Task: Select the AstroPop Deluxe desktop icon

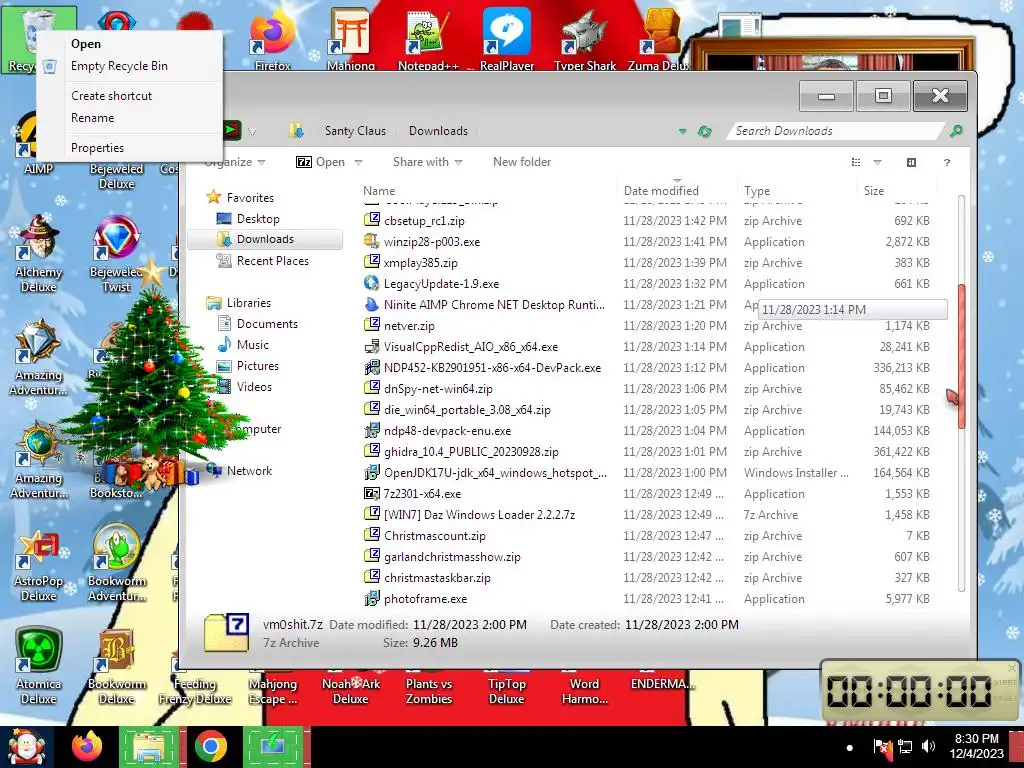Action: (x=39, y=563)
